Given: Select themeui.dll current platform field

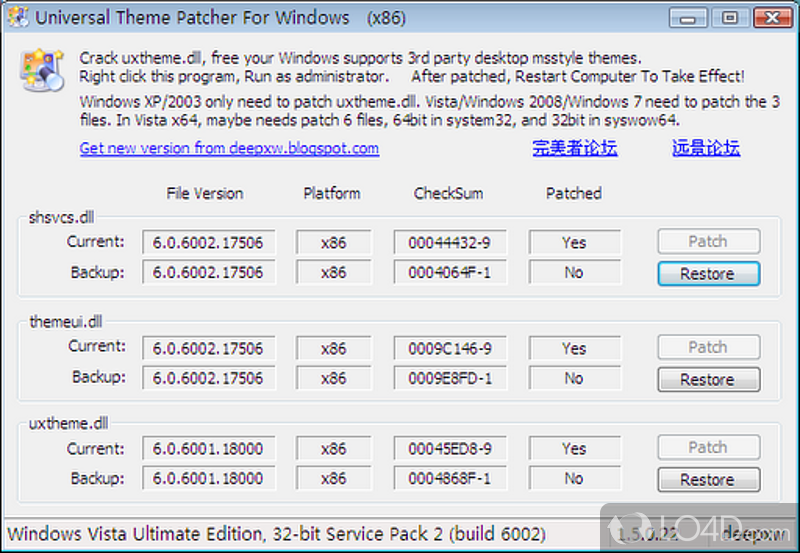Looking at the screenshot, I should coord(334,348).
